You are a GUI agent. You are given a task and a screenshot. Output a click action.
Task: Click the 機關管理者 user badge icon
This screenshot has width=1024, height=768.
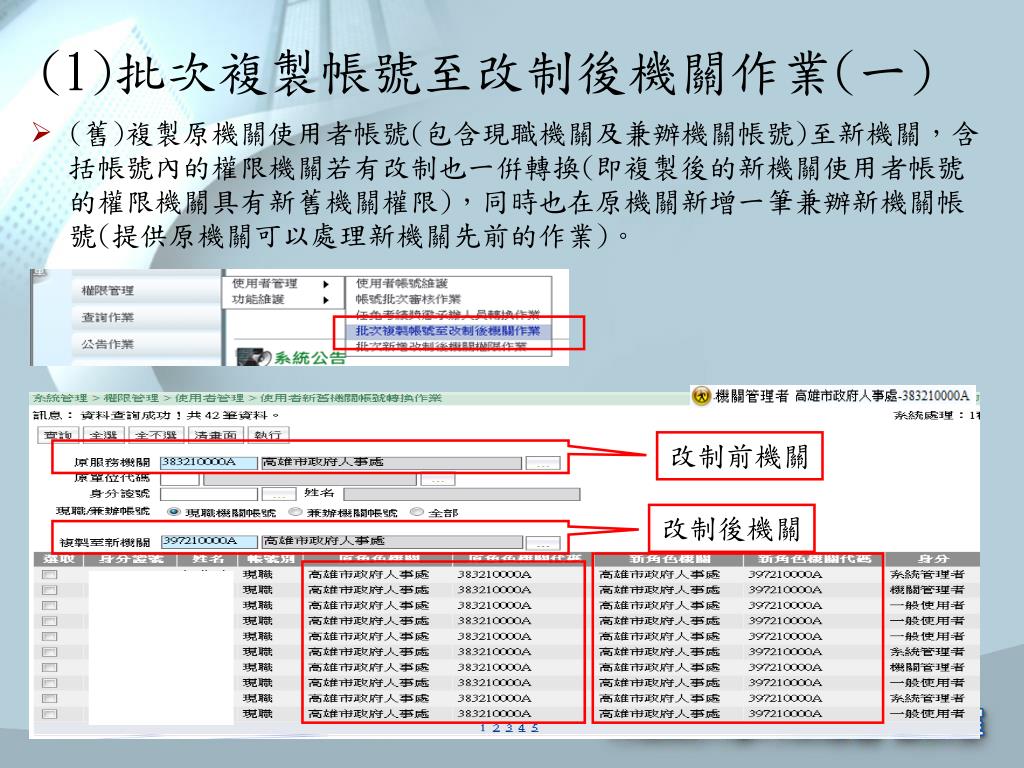(701, 396)
